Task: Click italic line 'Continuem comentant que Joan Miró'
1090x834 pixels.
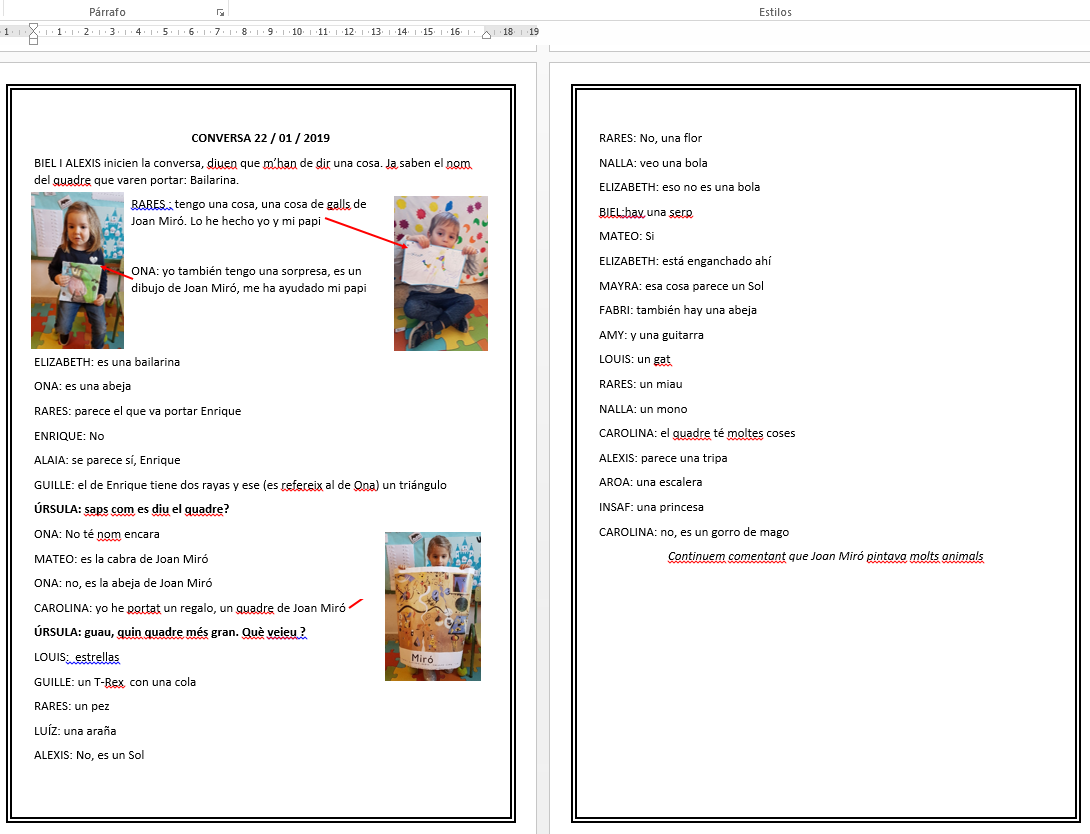Action: 826,557
